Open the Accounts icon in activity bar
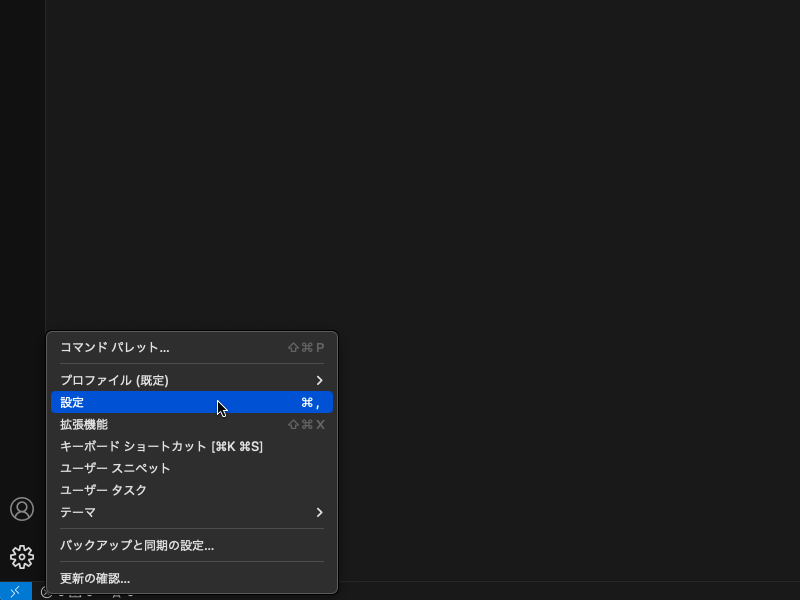Image resolution: width=800 pixels, height=600 pixels. pos(22,509)
